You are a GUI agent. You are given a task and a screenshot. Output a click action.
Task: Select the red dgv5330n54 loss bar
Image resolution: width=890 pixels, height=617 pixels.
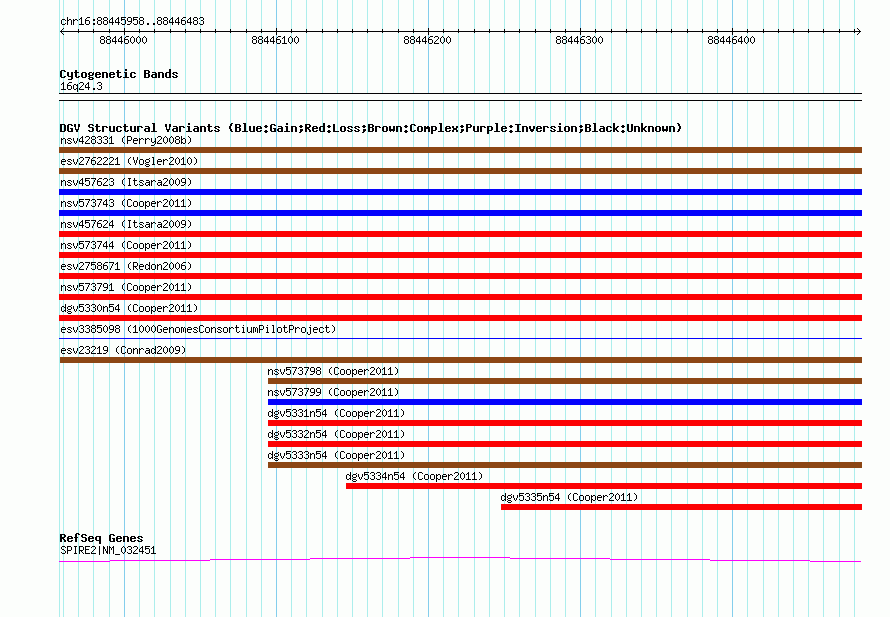[460, 318]
